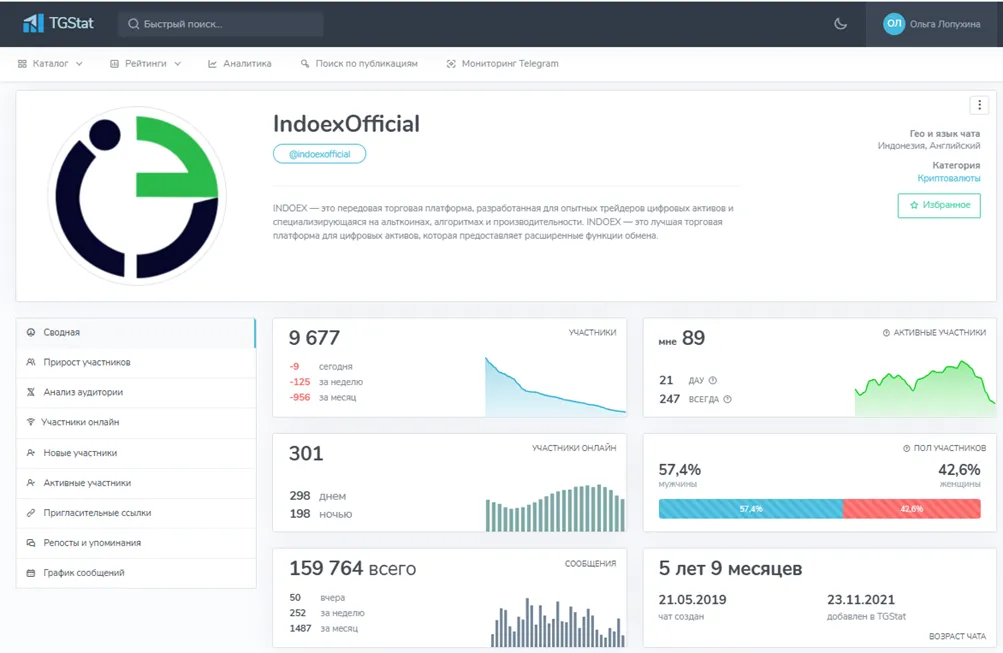Image resolution: width=1003 pixels, height=653 pixels.
Task: Open the user avatar ОЛ
Action: pyautogui.click(x=894, y=24)
